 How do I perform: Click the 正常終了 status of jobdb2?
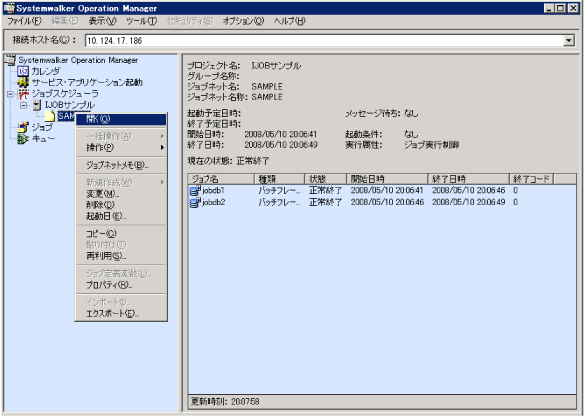point(325,202)
